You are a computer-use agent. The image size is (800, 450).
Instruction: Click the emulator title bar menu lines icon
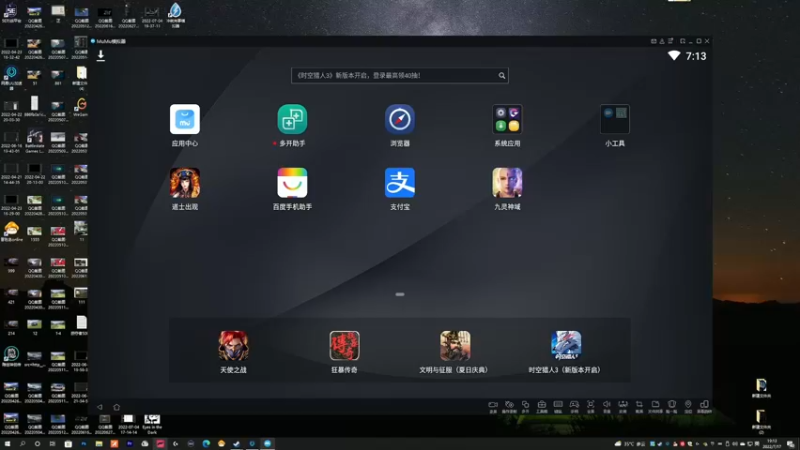tap(670, 41)
